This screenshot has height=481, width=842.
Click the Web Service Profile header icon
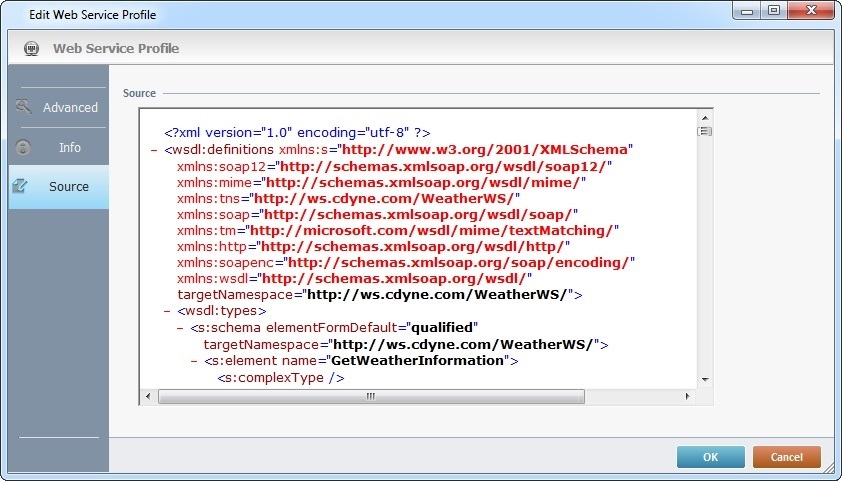31,48
